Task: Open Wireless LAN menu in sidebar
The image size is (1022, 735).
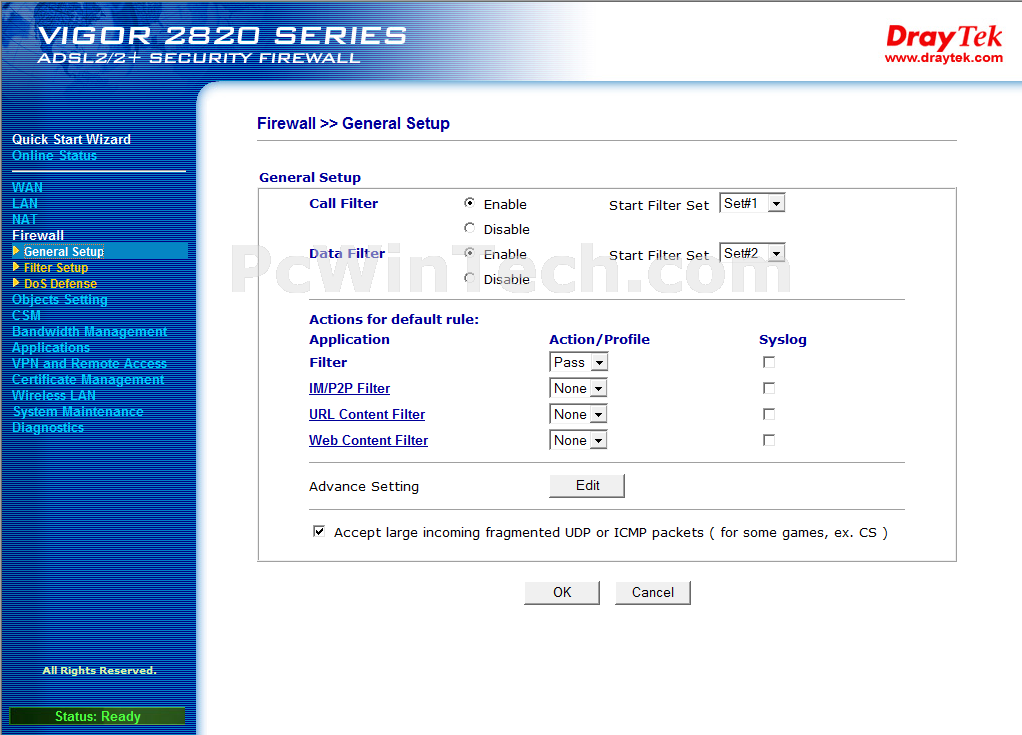Action: coord(53,396)
